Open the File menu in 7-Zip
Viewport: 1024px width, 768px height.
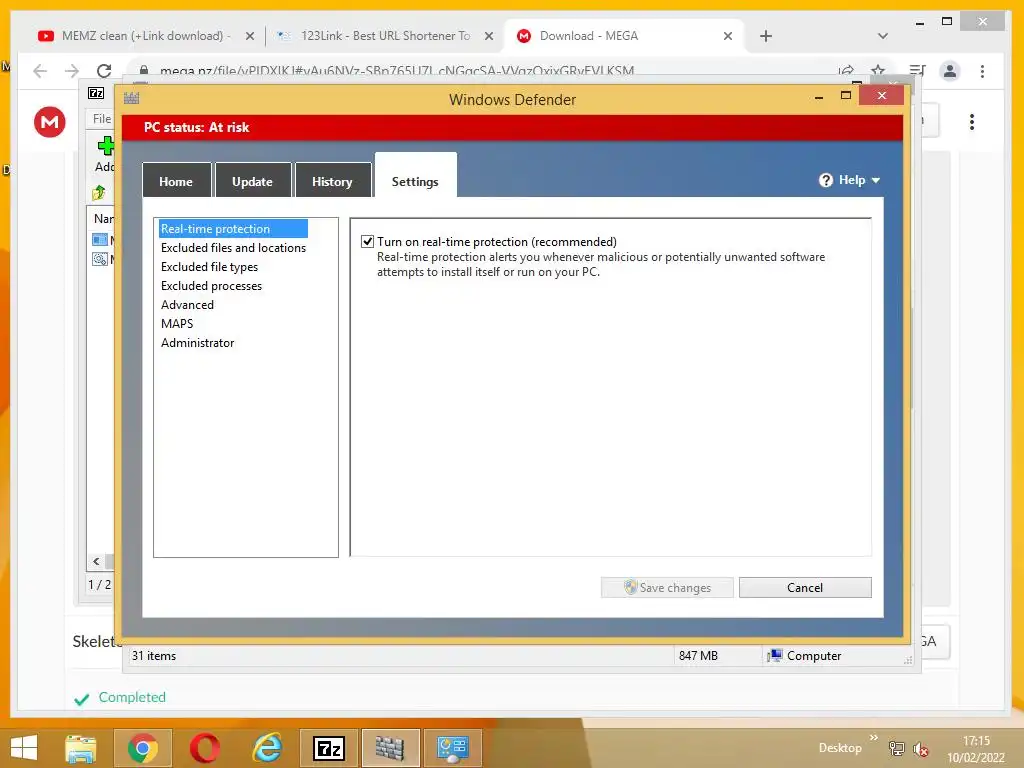pyautogui.click(x=101, y=119)
